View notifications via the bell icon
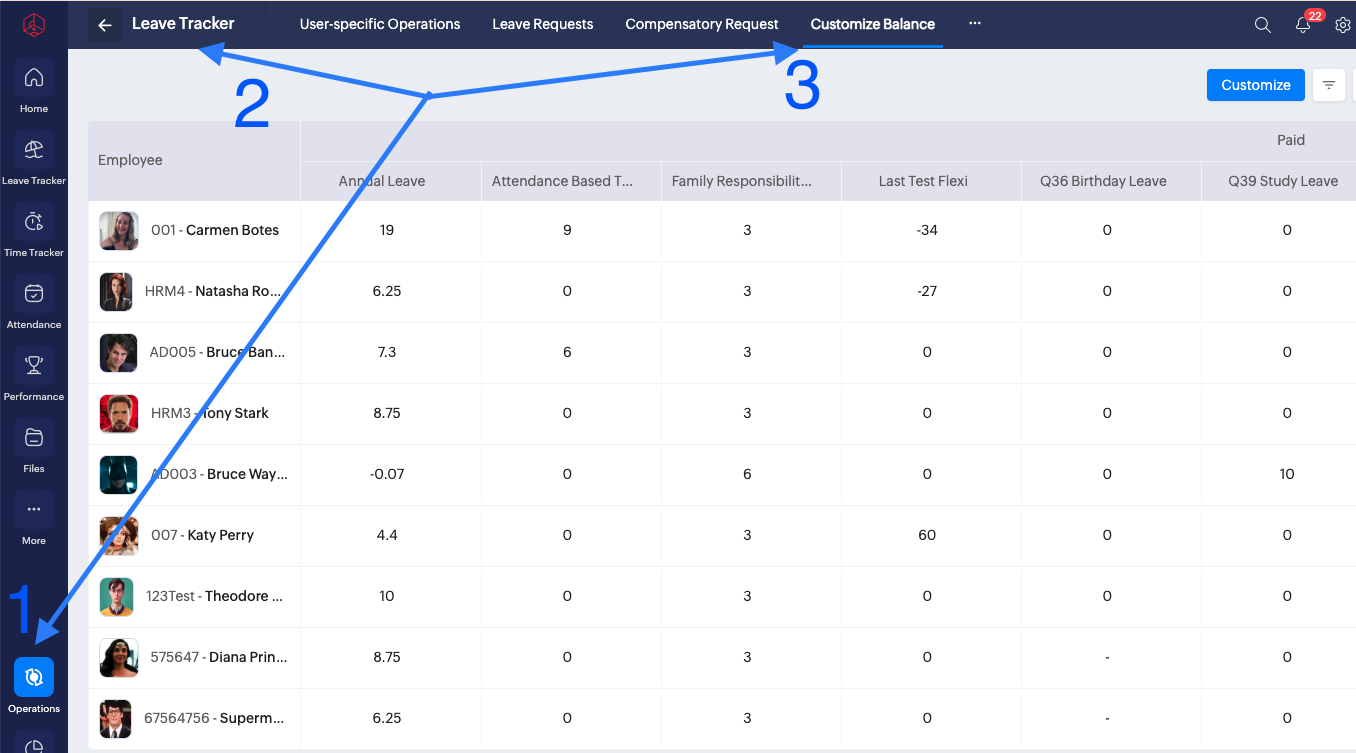This screenshot has width=1356, height=753. coord(1303,25)
